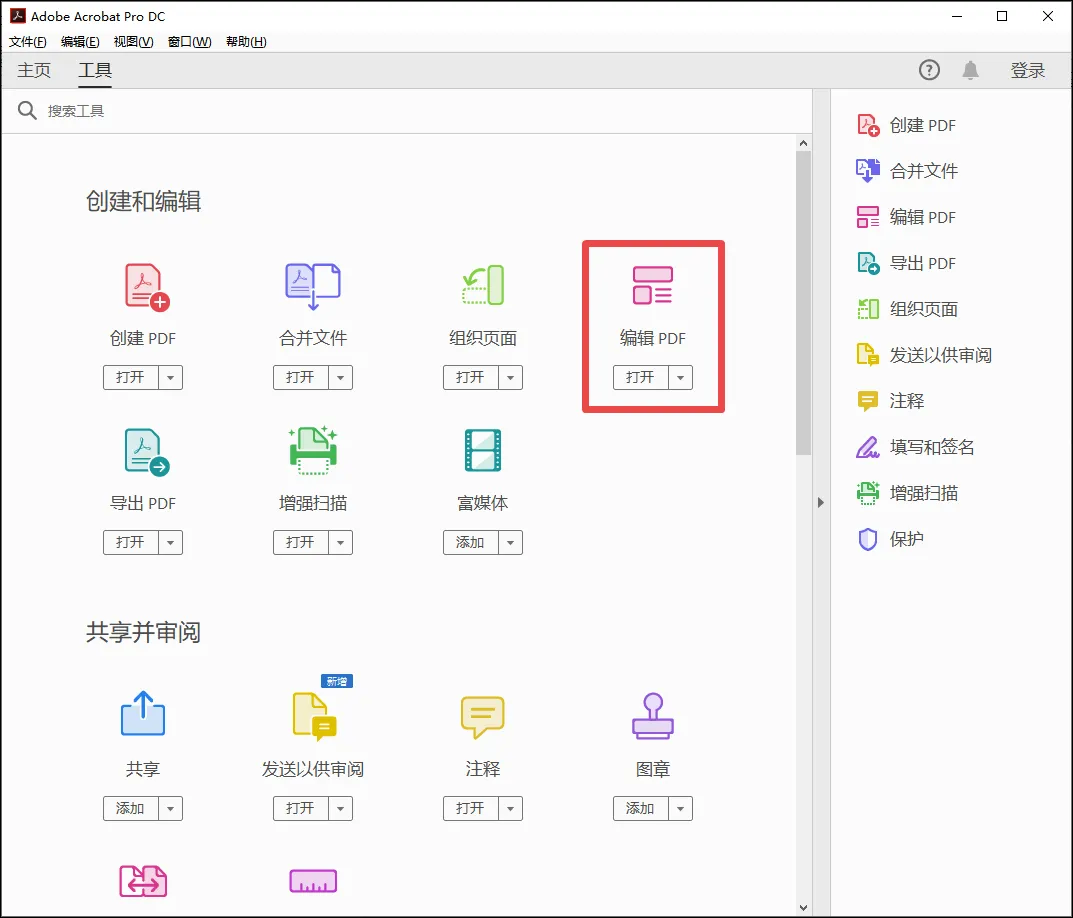Click the 合并文件 tool icon in the grid
The width and height of the screenshot is (1073, 918).
click(x=313, y=287)
